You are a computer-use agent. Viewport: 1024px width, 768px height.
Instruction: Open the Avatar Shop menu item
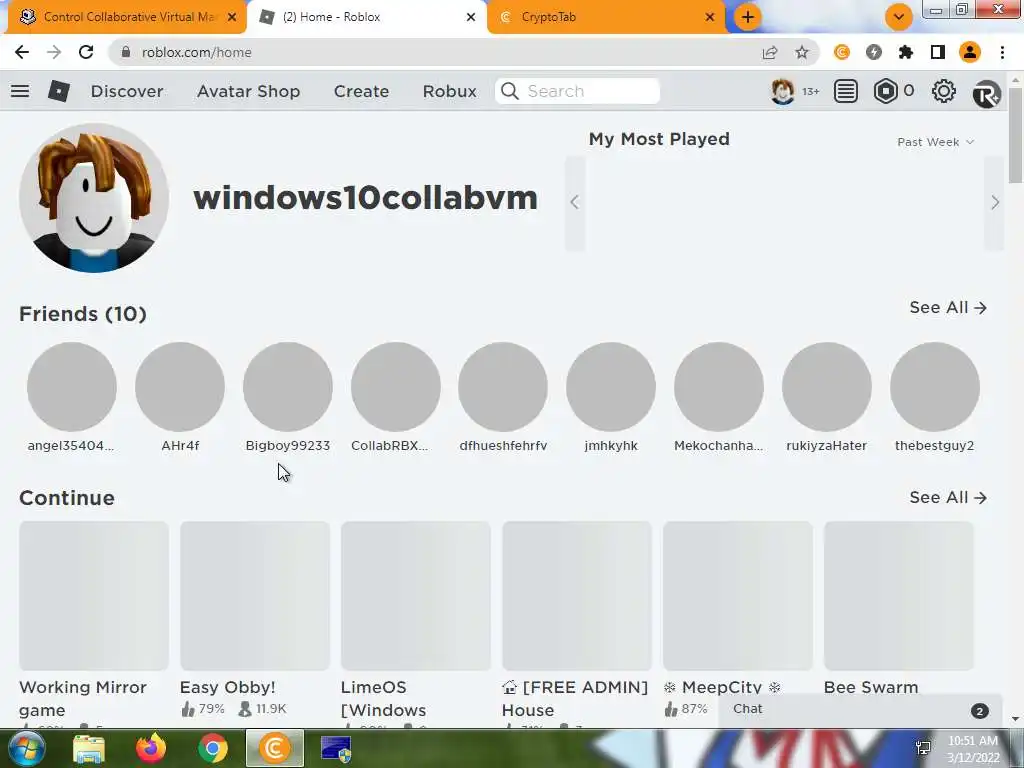248,91
